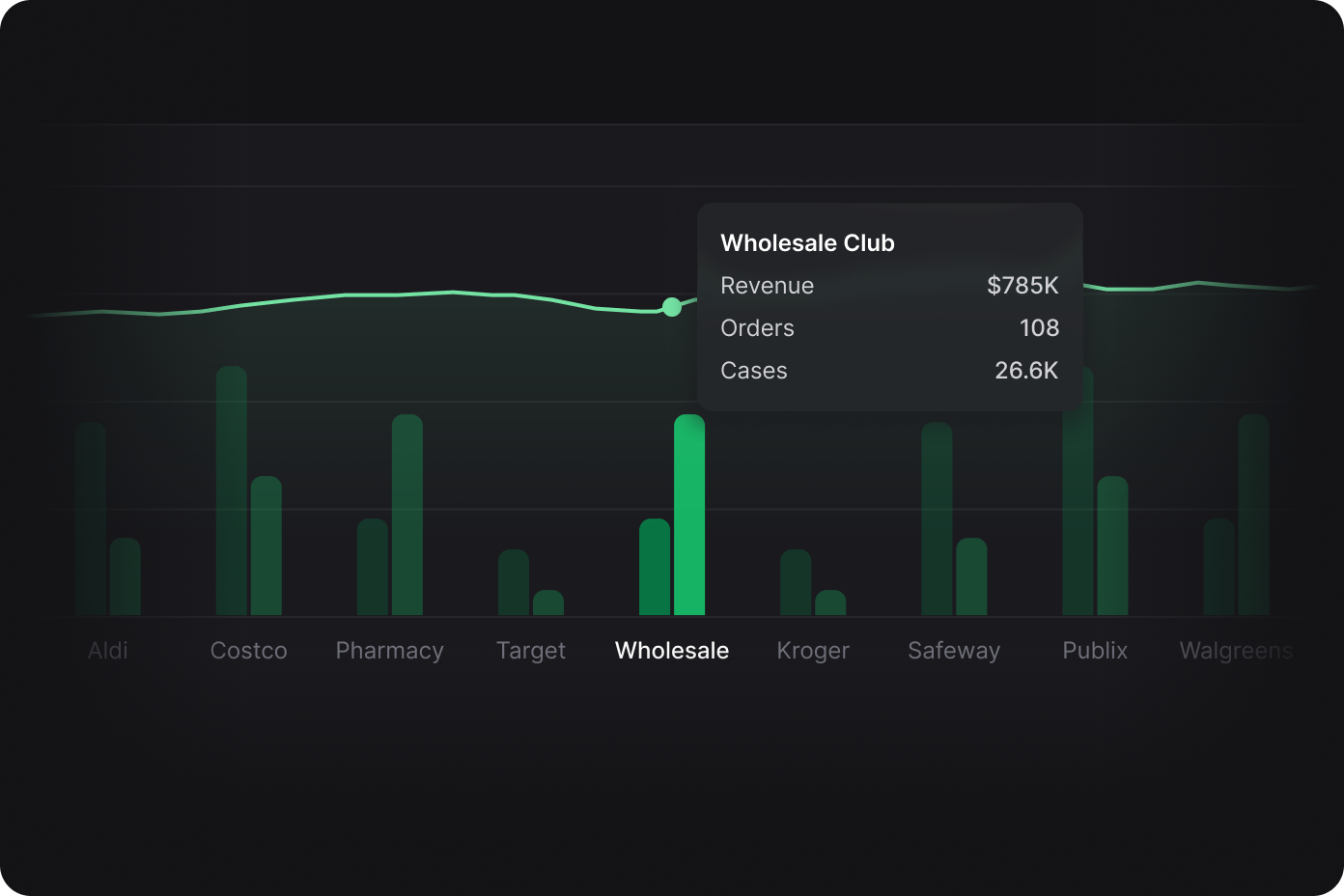This screenshot has height=896, width=1344.
Task: Click the shorter Costco bar
Action: coord(266,546)
